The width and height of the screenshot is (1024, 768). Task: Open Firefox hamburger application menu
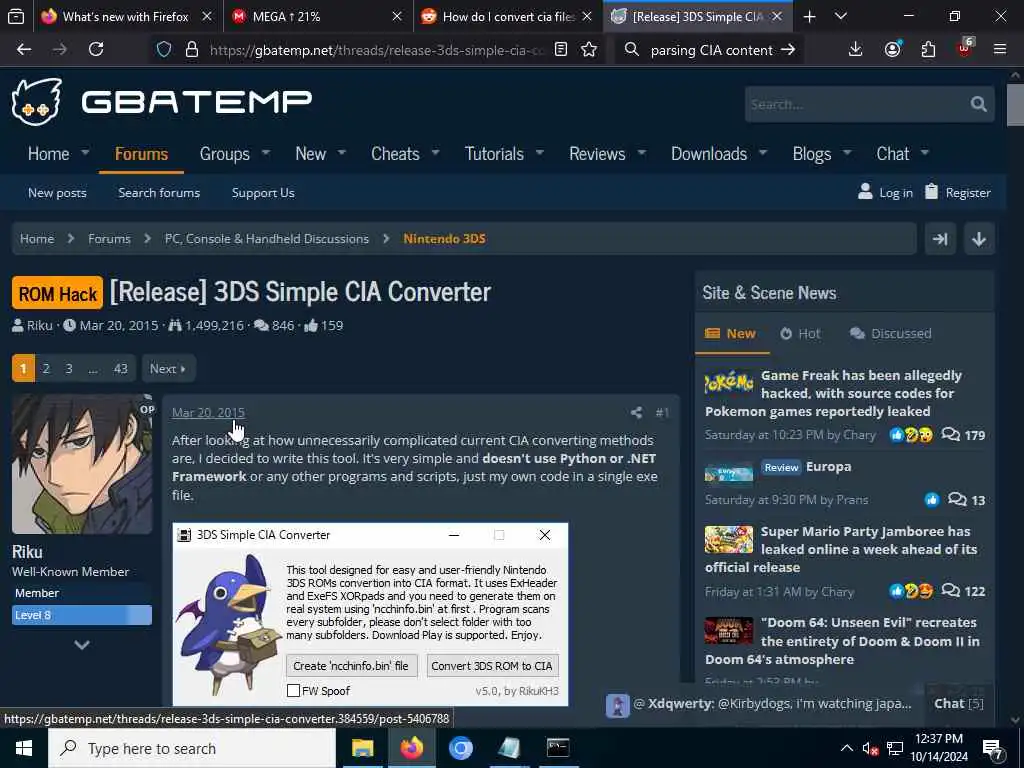point(1000,49)
